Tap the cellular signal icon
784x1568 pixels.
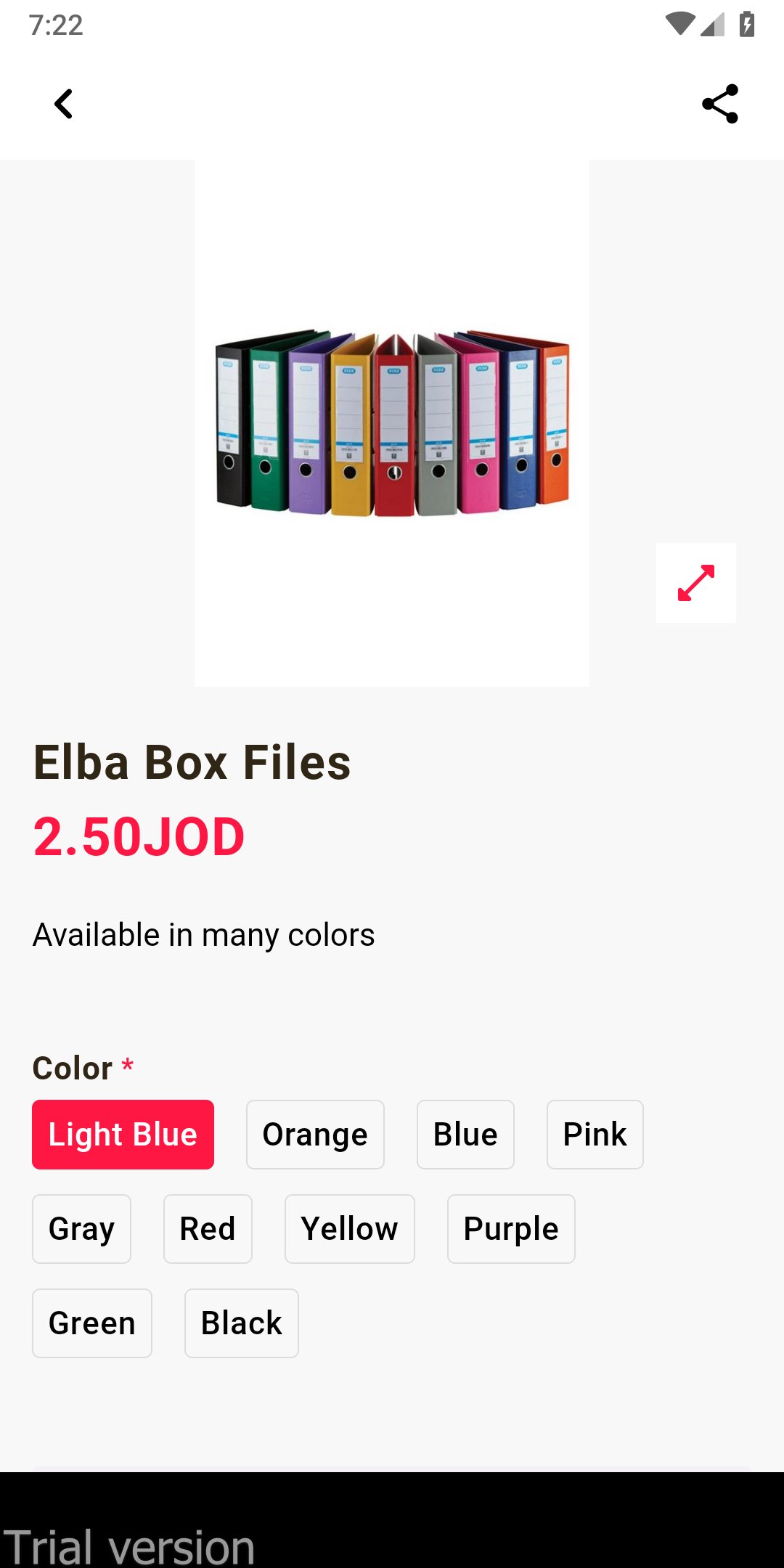pyautogui.click(x=713, y=25)
